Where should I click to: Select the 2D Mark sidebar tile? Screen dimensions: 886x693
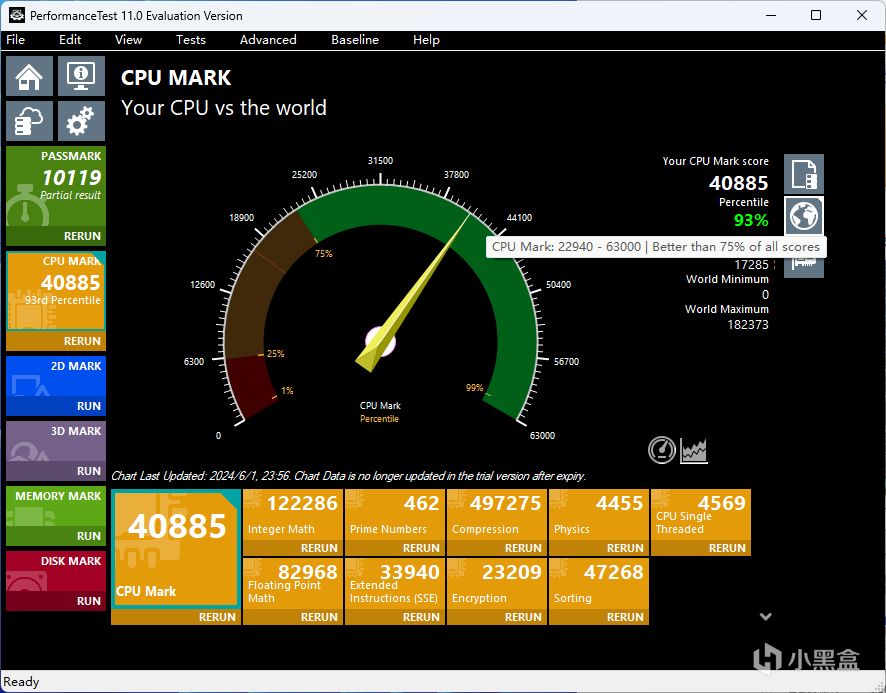tap(56, 376)
